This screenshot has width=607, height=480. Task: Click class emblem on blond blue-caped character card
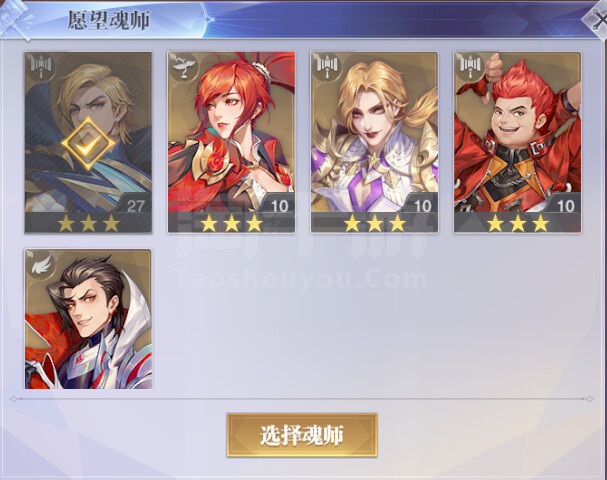pos(40,66)
